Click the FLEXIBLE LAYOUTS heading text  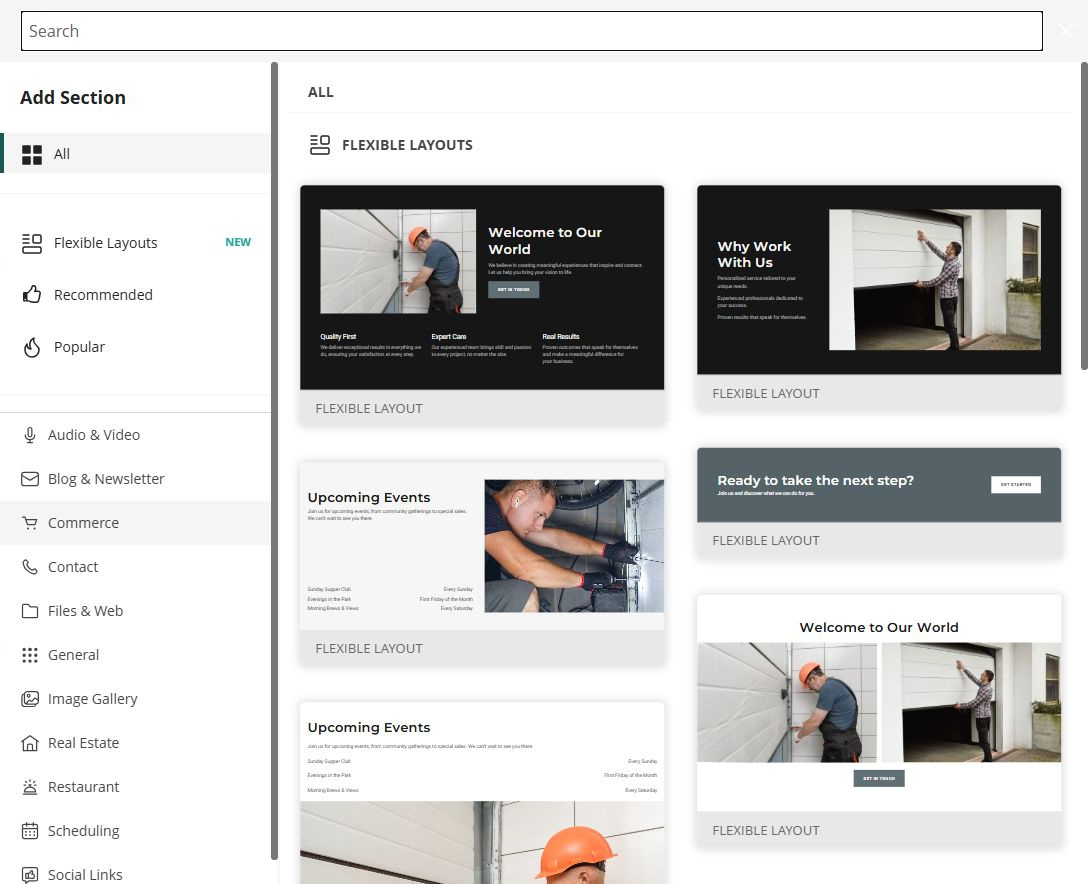click(x=407, y=145)
